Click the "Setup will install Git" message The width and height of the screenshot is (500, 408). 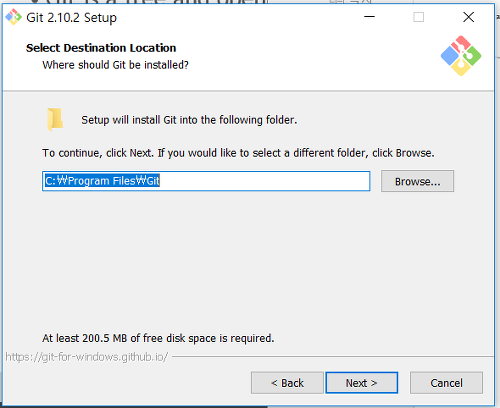[189, 120]
